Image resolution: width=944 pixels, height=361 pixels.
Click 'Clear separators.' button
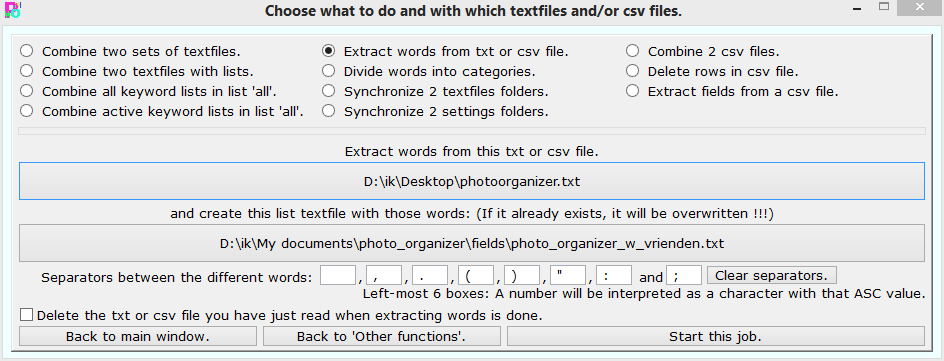coord(772,276)
